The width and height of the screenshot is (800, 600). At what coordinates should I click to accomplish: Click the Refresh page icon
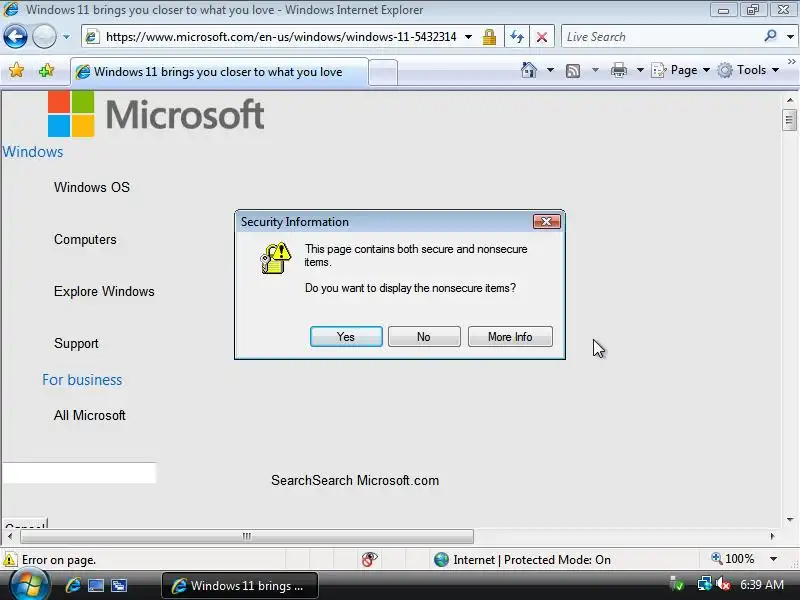(x=517, y=37)
